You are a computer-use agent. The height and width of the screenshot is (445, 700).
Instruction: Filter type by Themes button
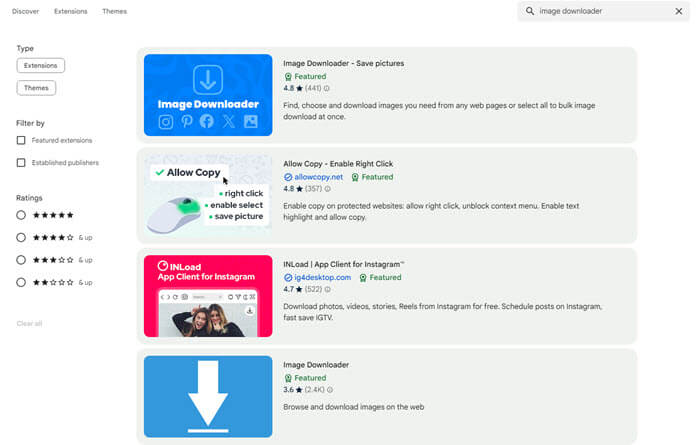(x=36, y=88)
